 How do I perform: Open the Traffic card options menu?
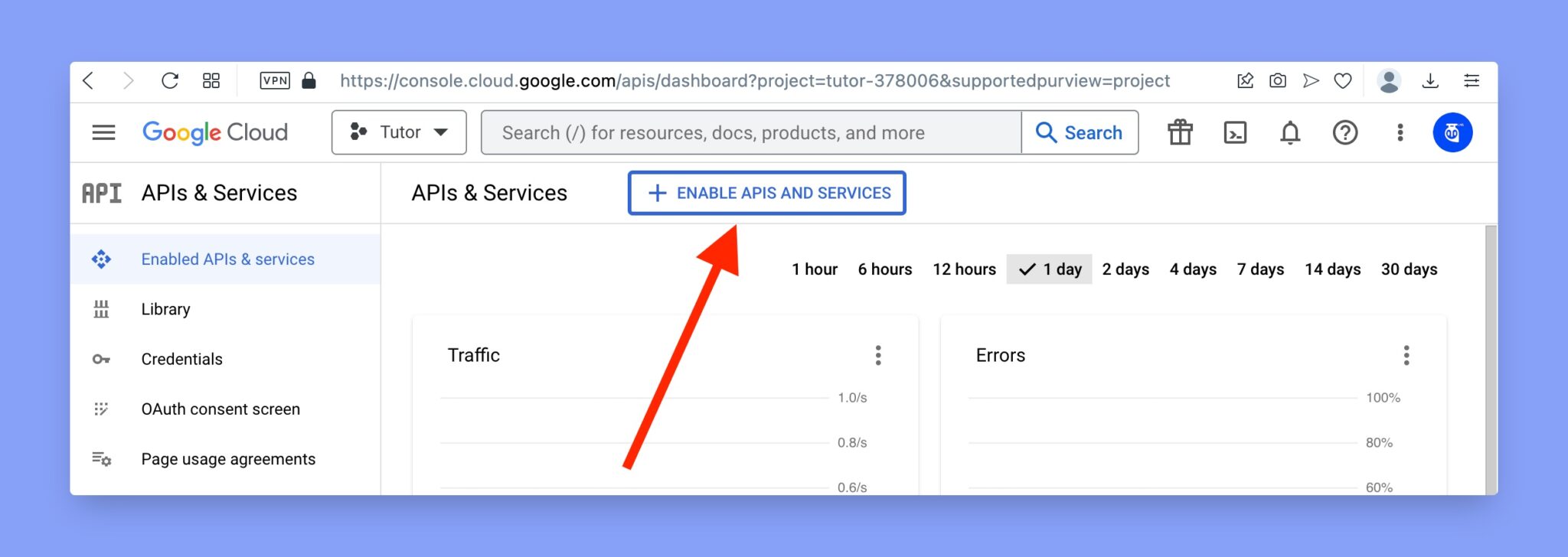pos(878,355)
